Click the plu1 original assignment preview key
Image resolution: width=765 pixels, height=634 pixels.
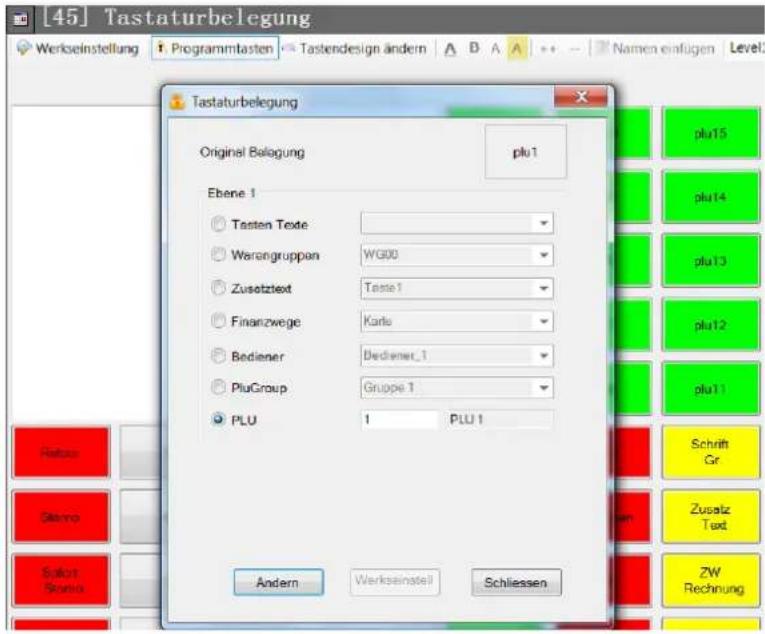525,152
